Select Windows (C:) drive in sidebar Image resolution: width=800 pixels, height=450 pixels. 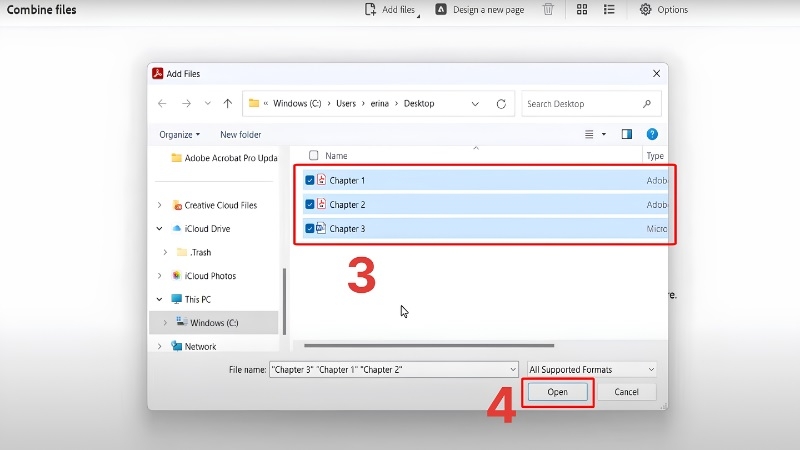pos(208,322)
